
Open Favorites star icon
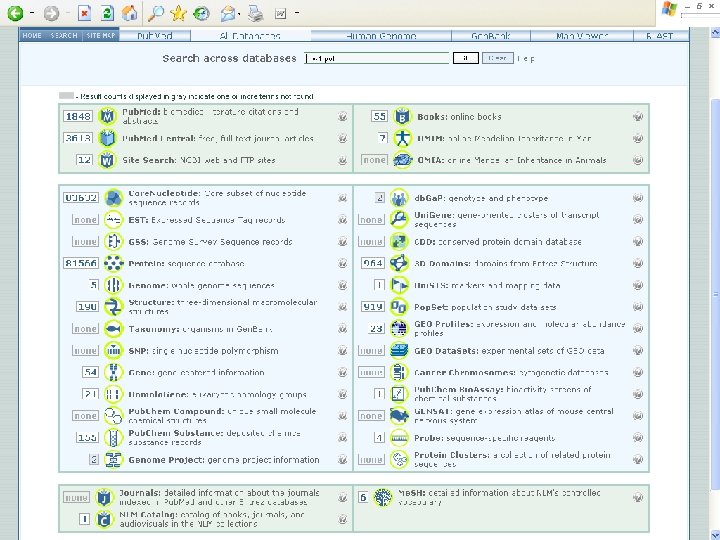point(178,13)
